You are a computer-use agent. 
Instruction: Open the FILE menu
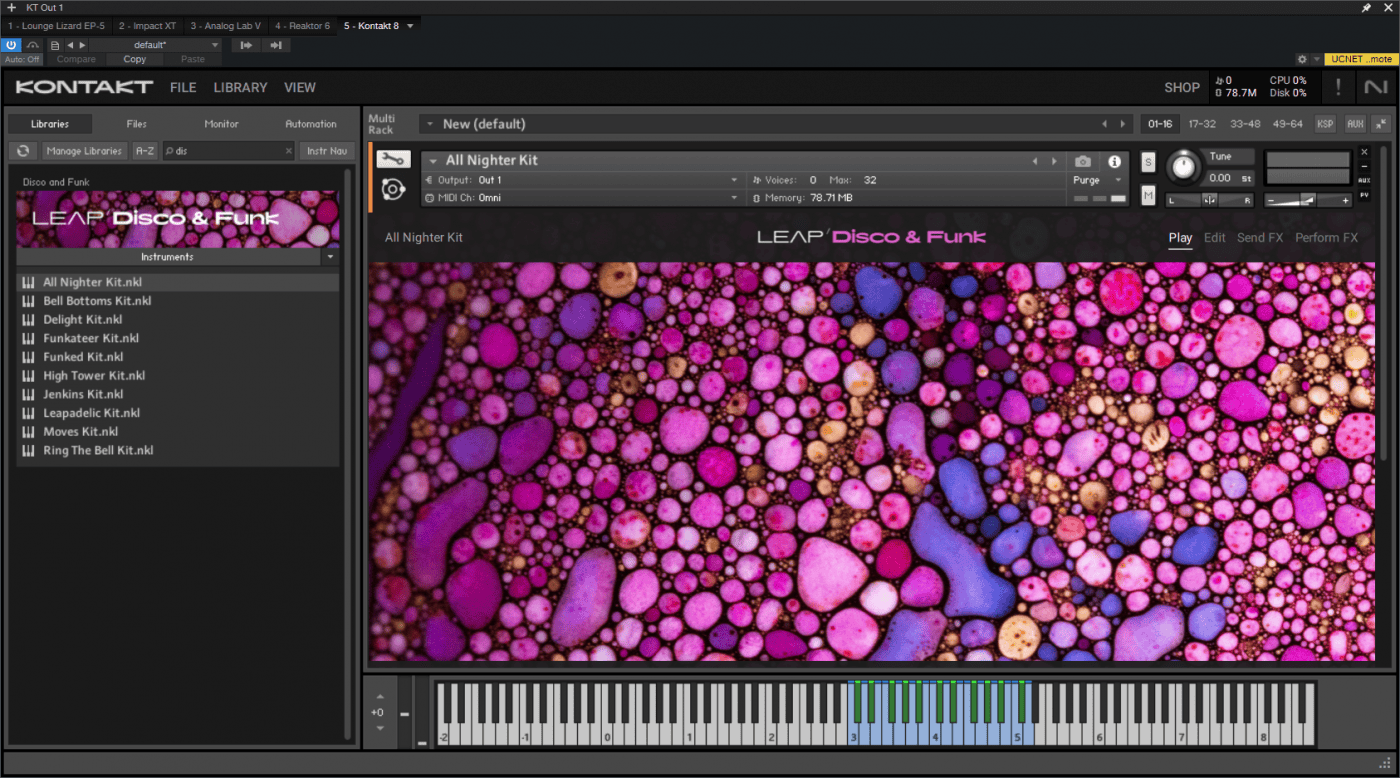(183, 88)
